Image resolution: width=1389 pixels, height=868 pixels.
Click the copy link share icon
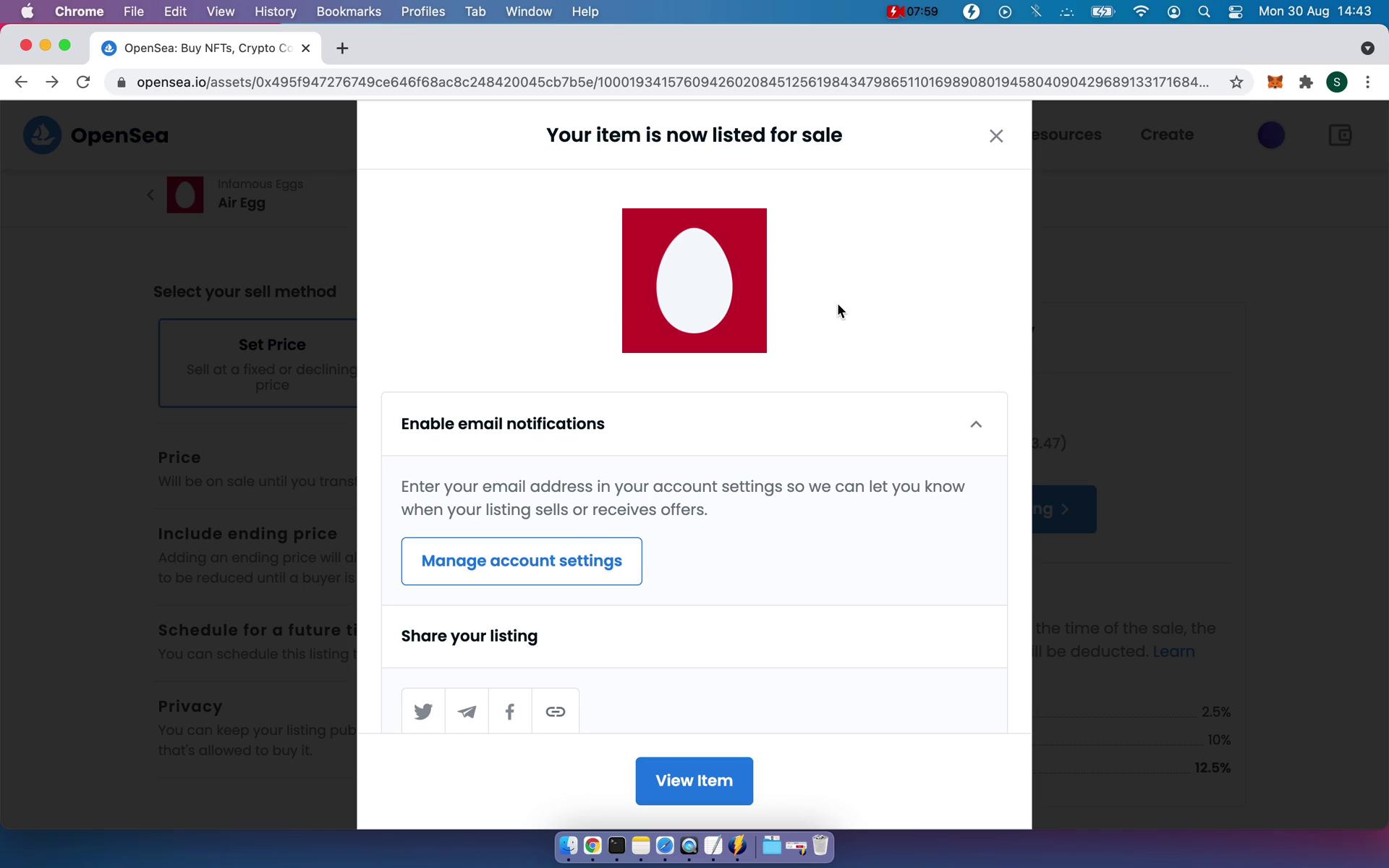point(555,711)
